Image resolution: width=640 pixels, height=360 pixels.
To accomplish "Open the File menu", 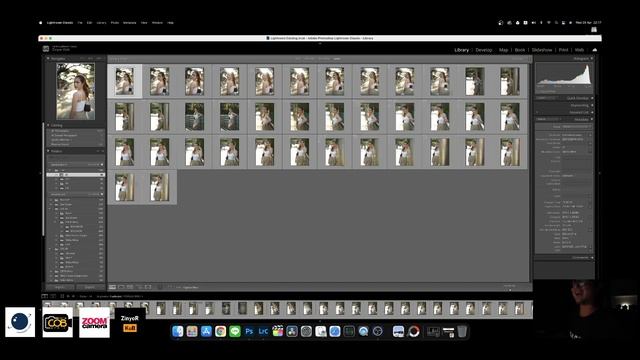I will (x=80, y=23).
